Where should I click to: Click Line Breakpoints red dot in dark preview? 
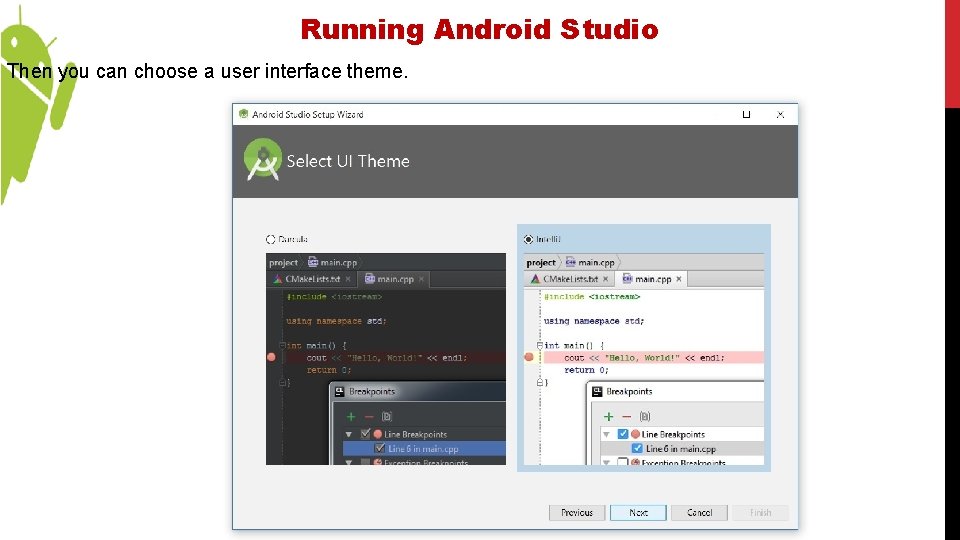[x=378, y=434]
